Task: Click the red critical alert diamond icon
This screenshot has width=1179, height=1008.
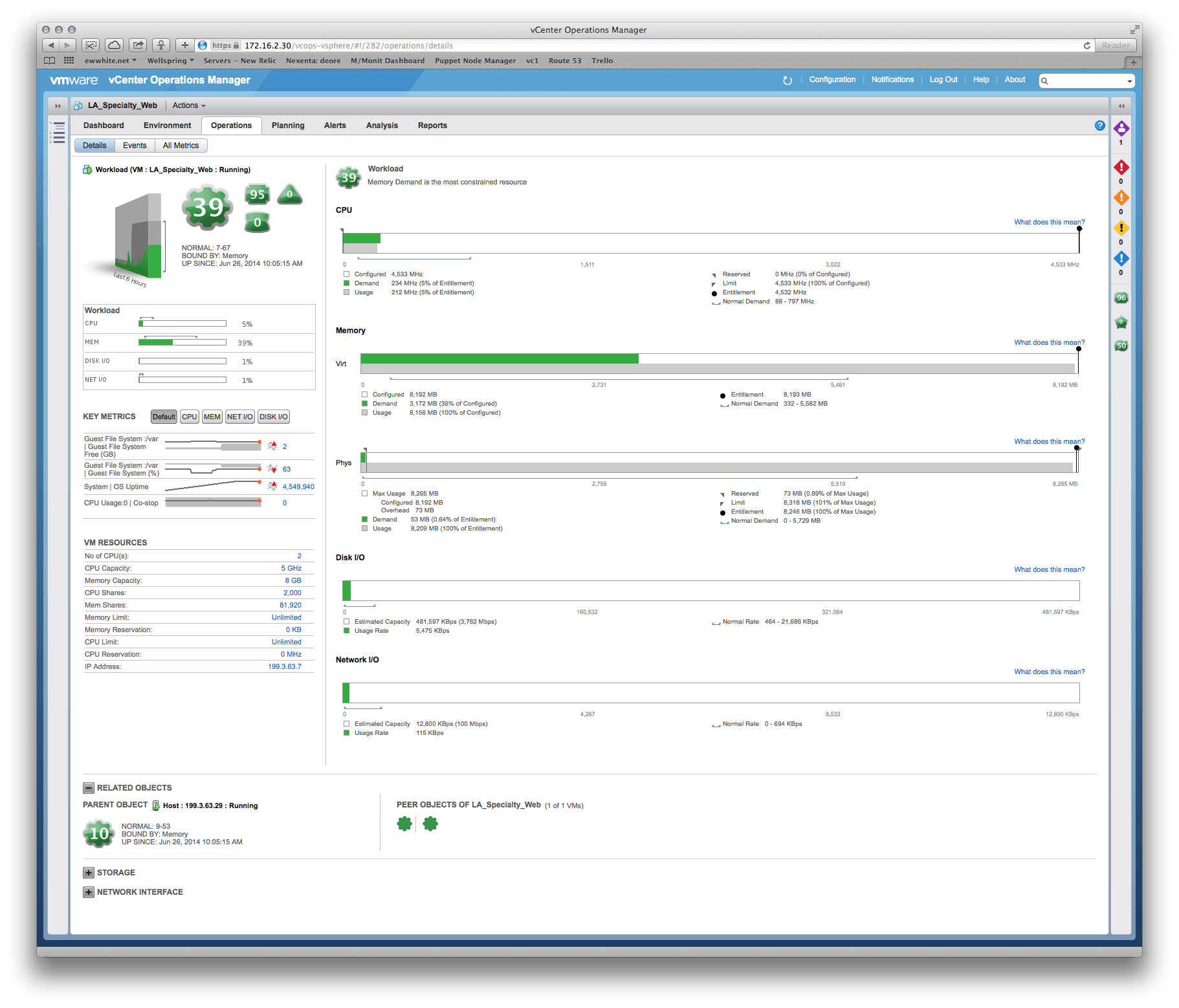Action: point(1121,168)
